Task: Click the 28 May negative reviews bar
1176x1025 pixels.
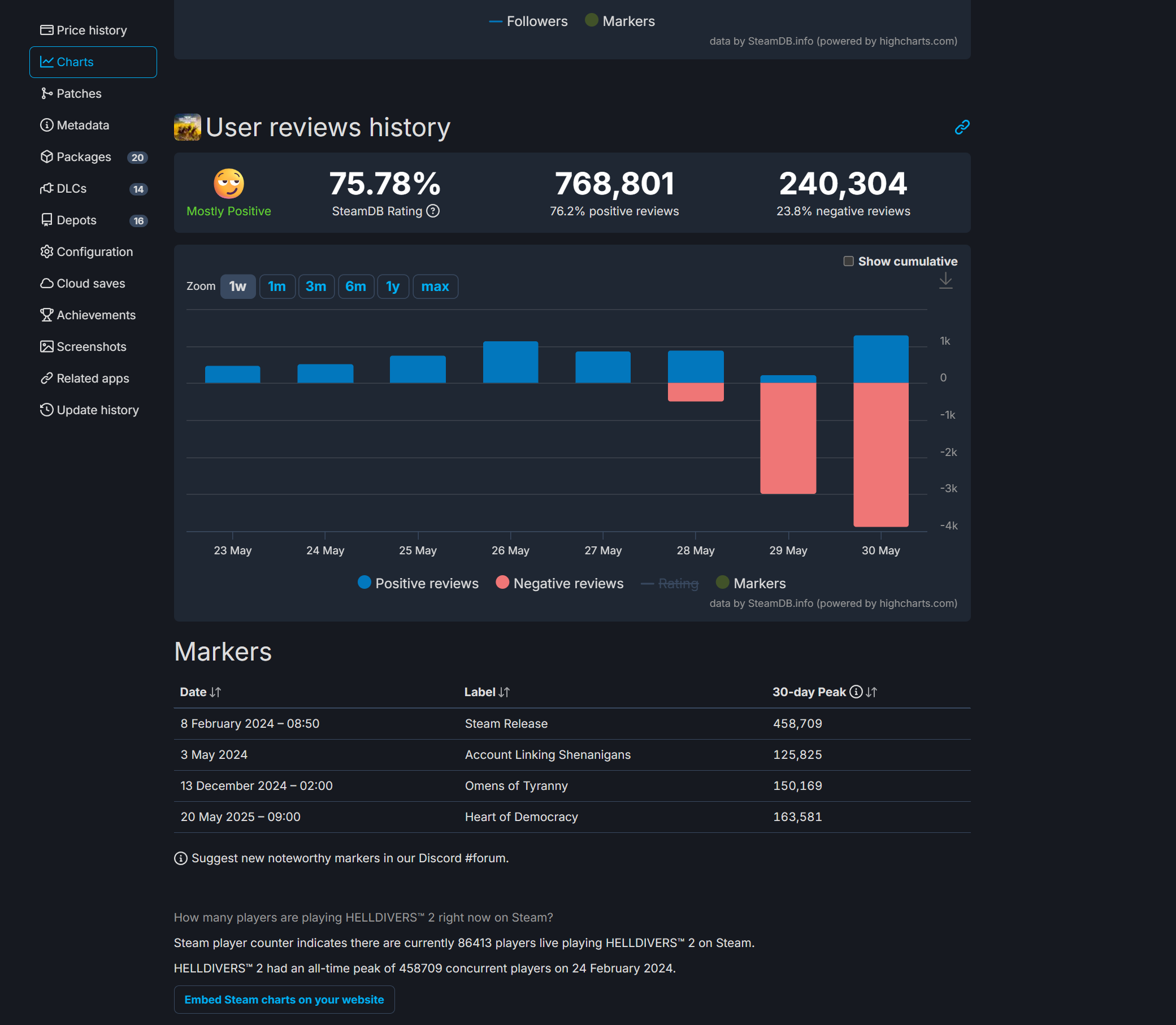Action: (696, 392)
